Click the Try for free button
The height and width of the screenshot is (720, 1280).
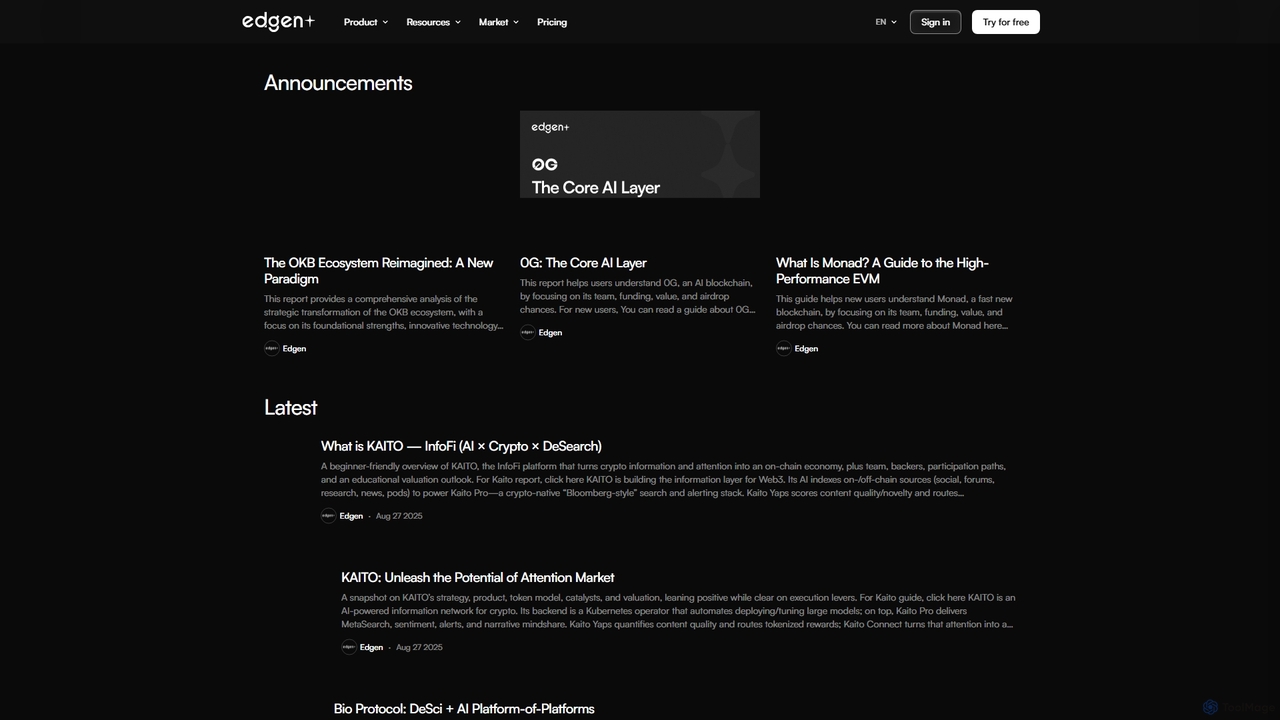point(1006,22)
